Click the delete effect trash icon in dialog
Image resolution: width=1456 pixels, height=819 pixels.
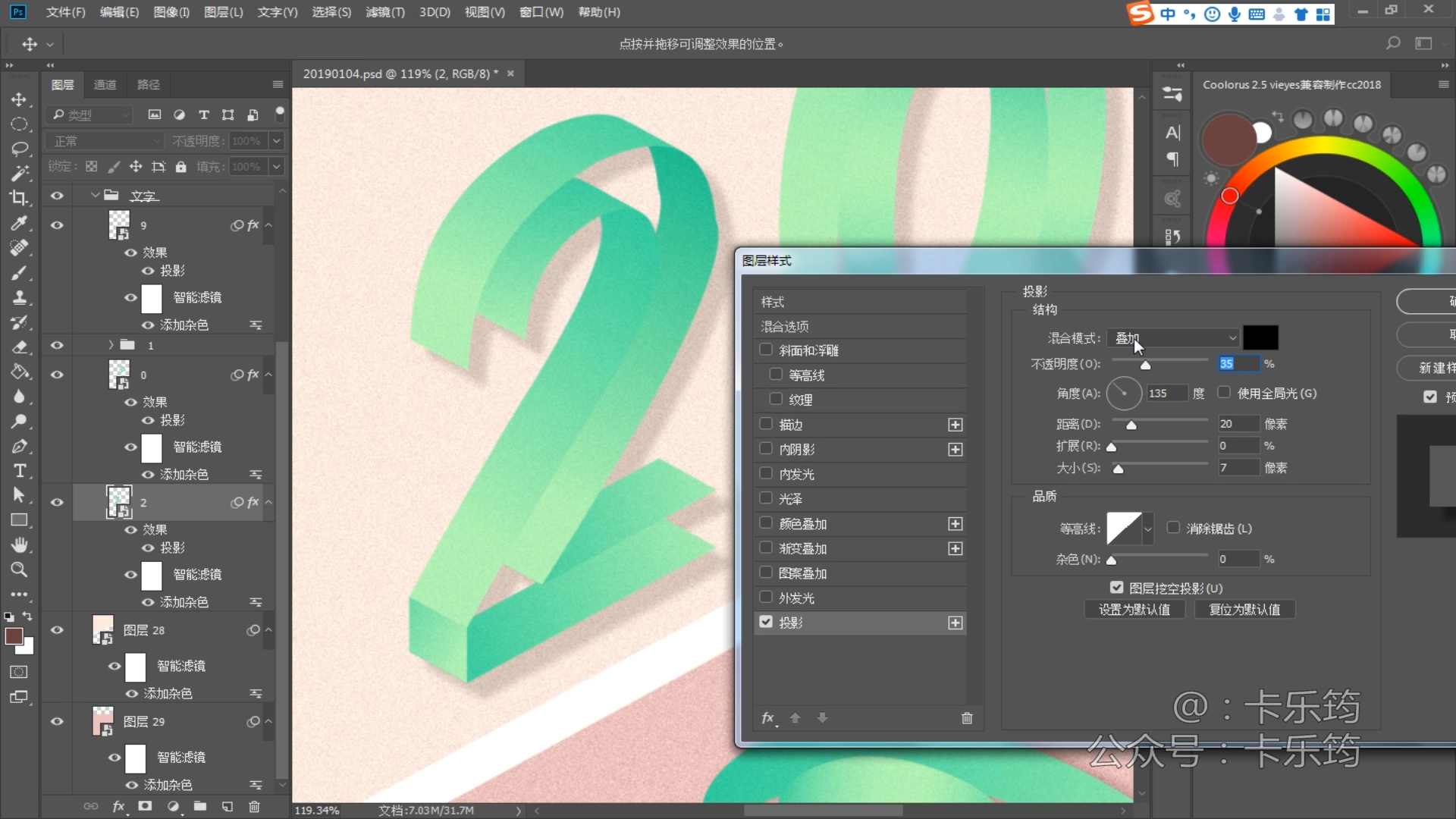pyautogui.click(x=967, y=718)
